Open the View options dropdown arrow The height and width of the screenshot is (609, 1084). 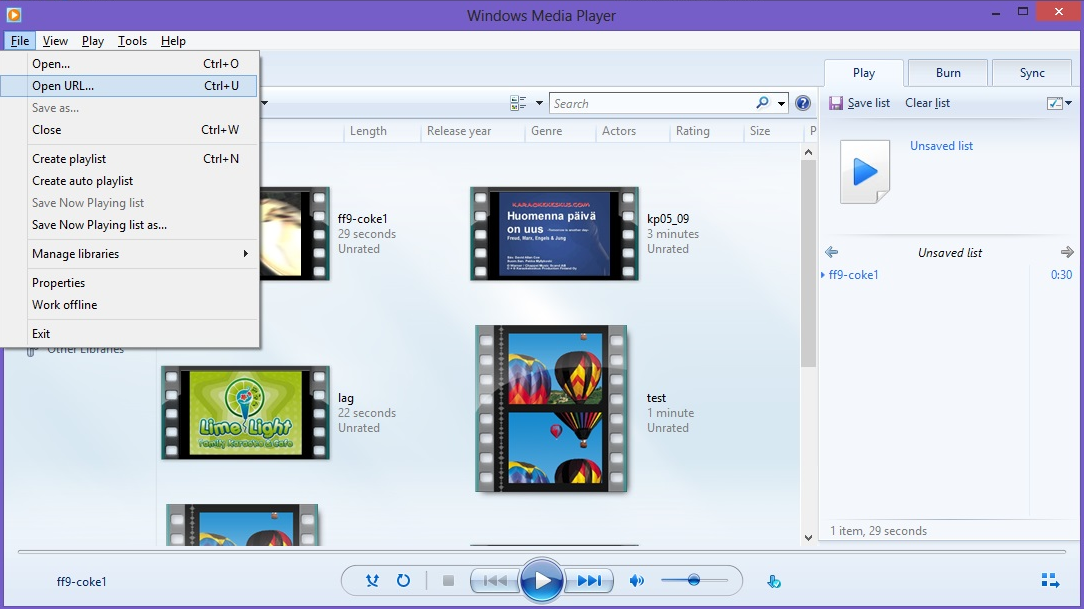539,103
